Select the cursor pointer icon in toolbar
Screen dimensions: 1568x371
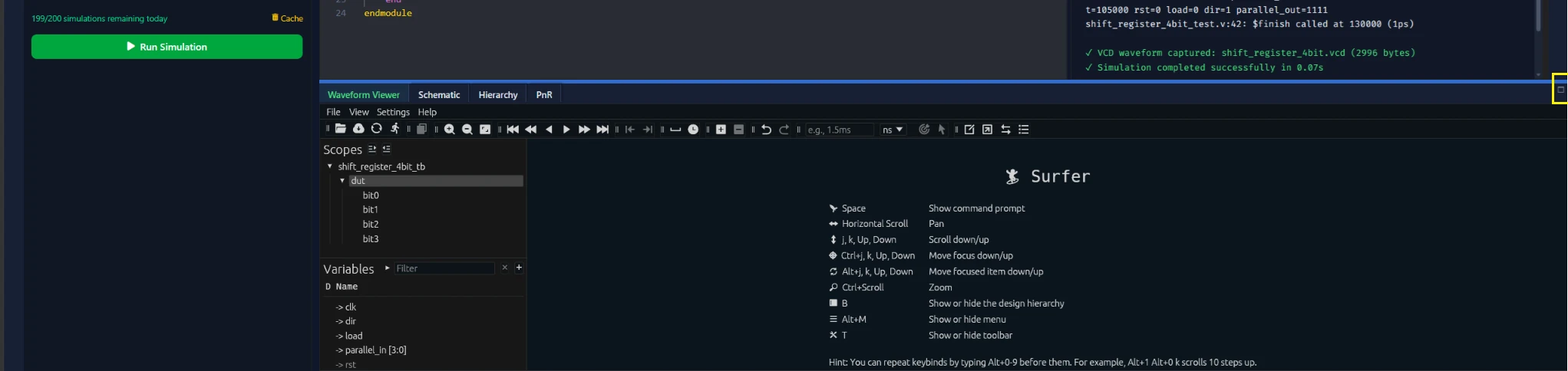click(942, 130)
